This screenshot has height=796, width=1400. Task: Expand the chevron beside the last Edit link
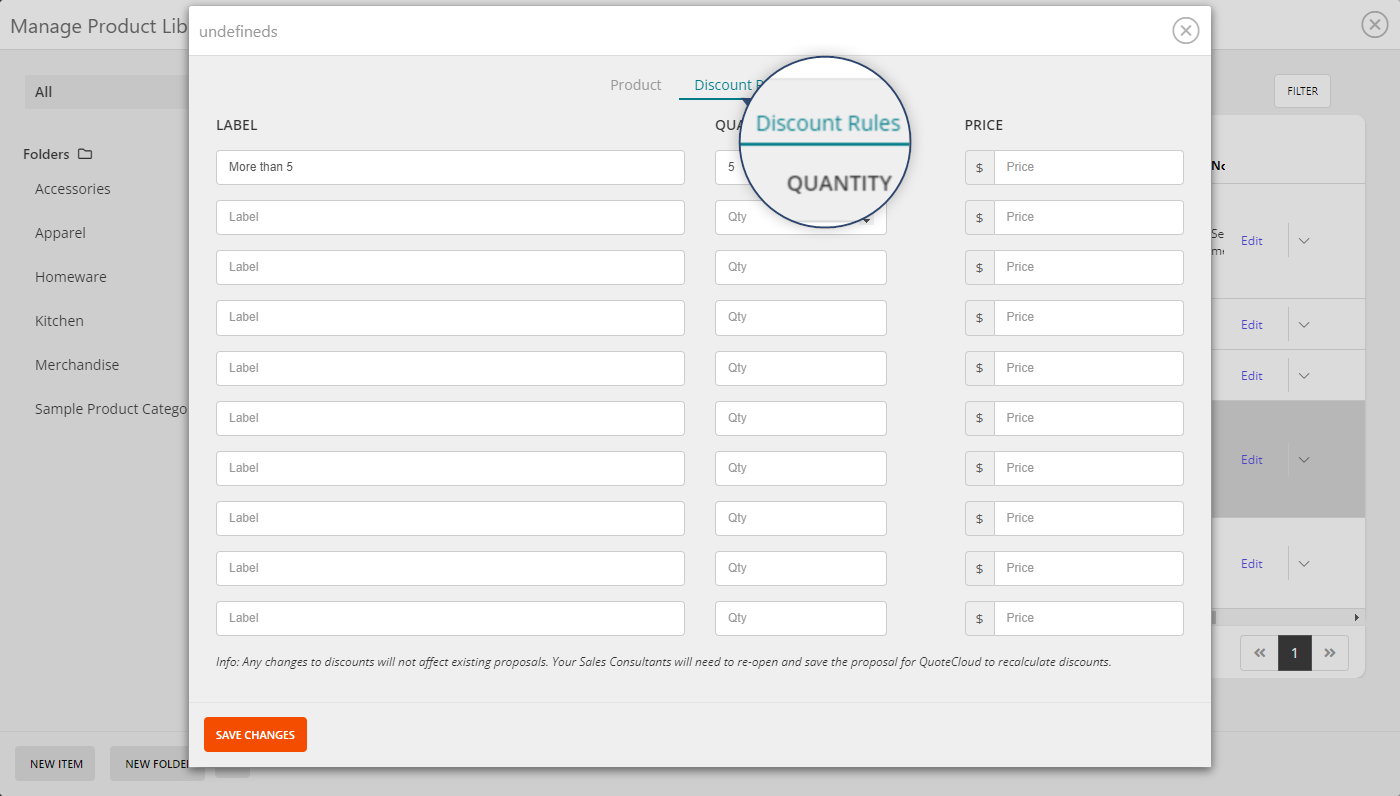click(x=1303, y=563)
